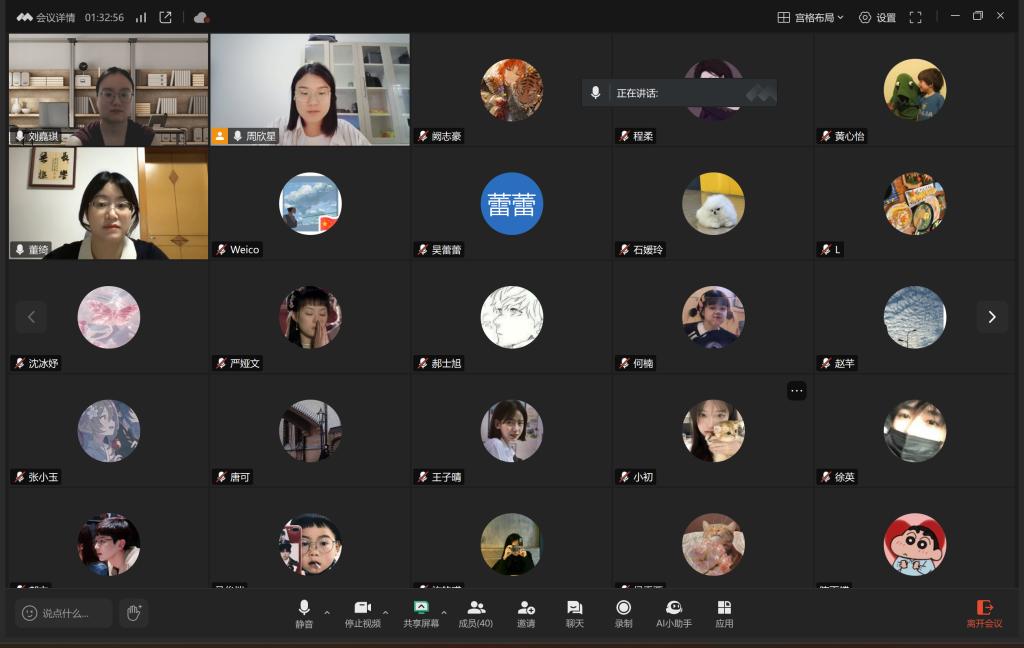1024x648 pixels.
Task: Expand audio options arrow beside 静音
Action: coord(327,612)
